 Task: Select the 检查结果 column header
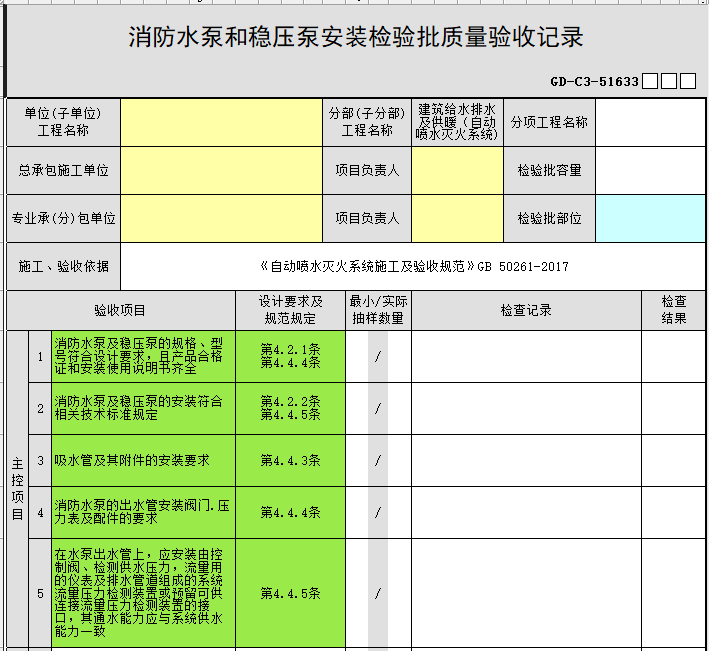tap(674, 310)
